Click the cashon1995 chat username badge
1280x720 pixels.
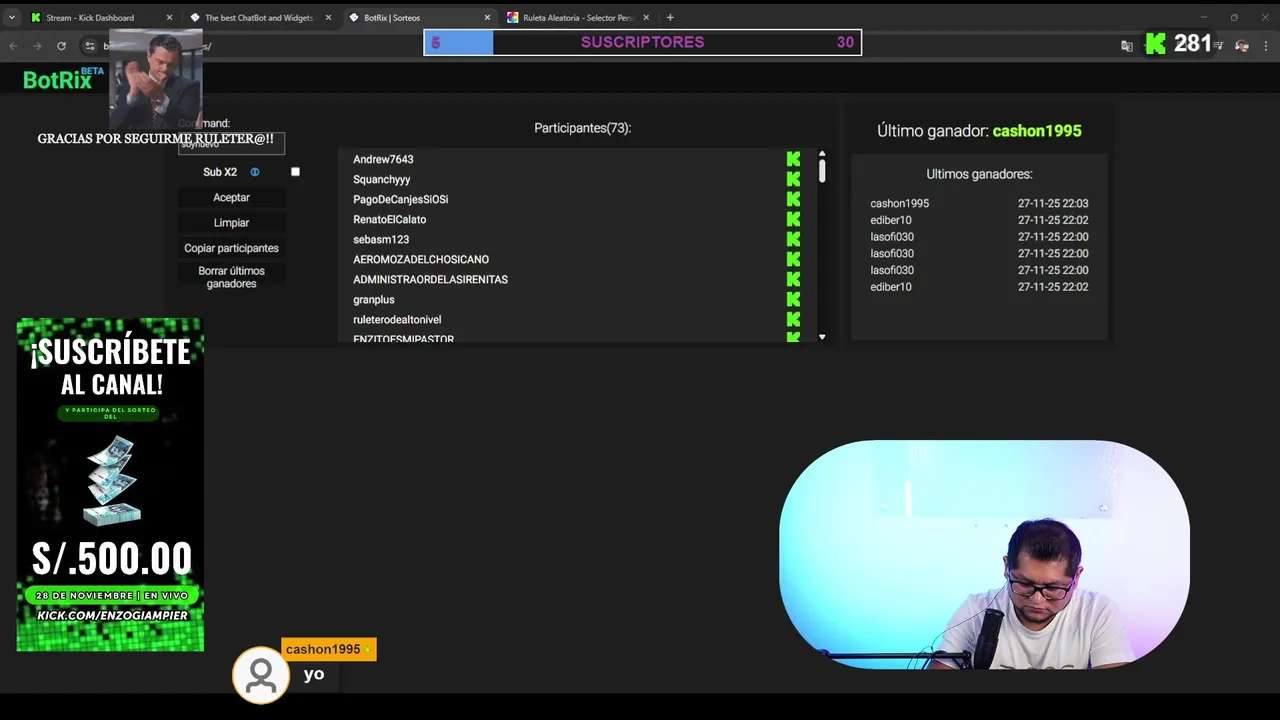[329, 649]
